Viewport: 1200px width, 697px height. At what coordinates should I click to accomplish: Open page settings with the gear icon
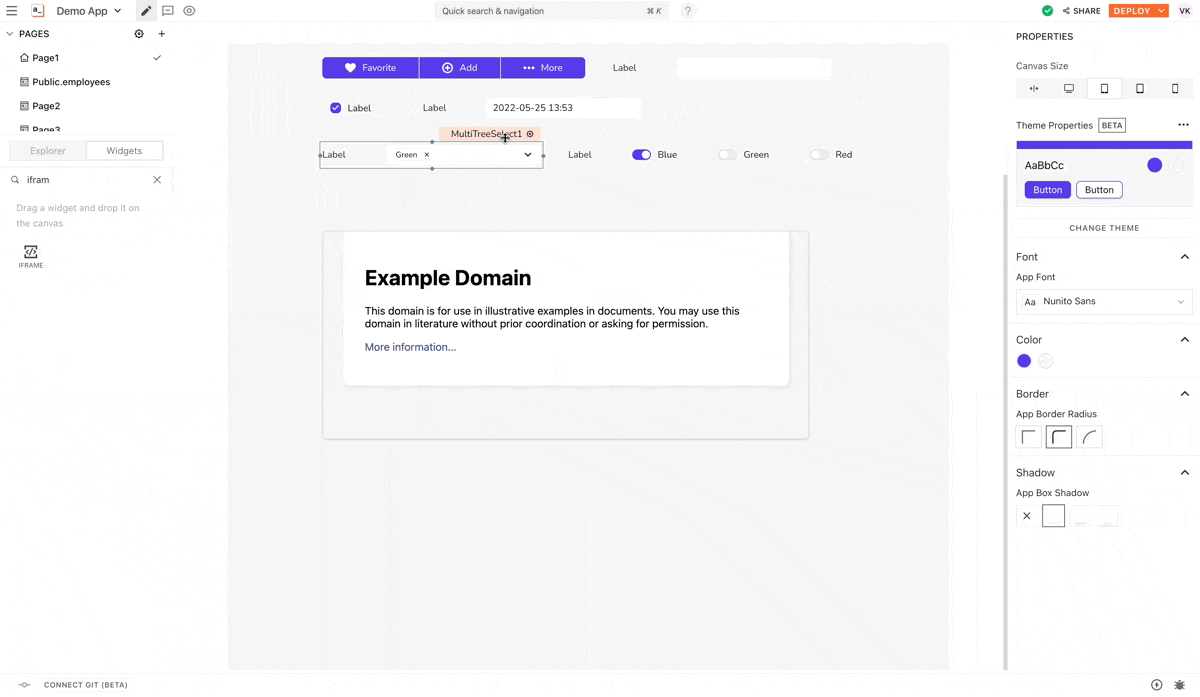pos(139,34)
